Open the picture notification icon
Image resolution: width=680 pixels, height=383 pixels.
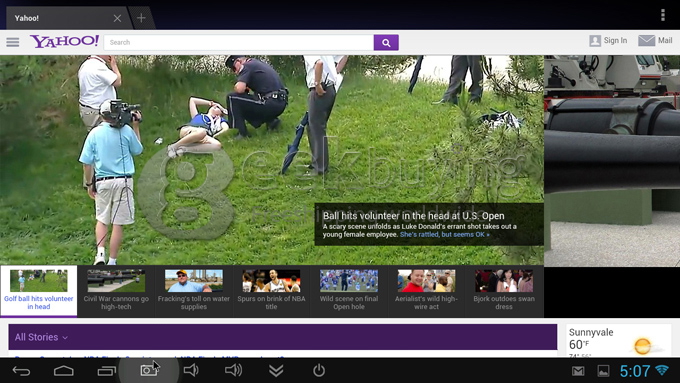[x=603, y=371]
